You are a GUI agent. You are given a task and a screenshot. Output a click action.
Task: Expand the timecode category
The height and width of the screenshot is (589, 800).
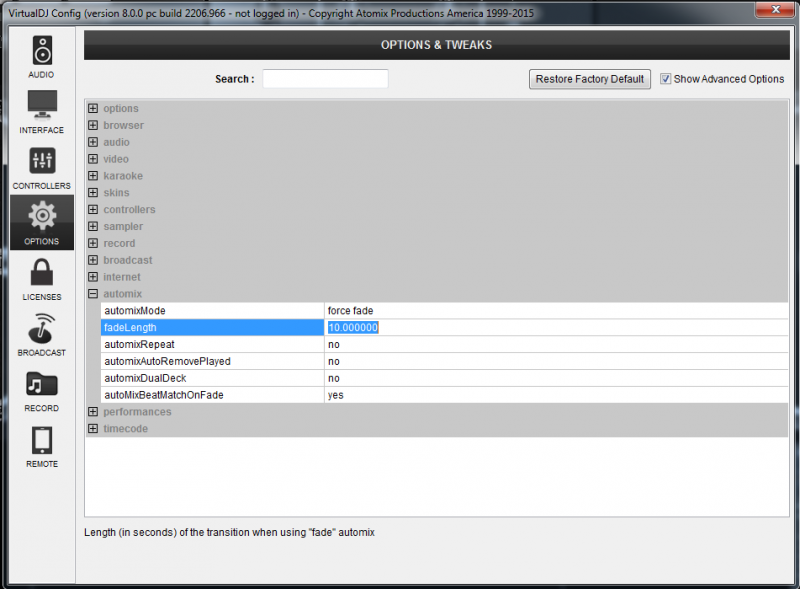click(93, 429)
